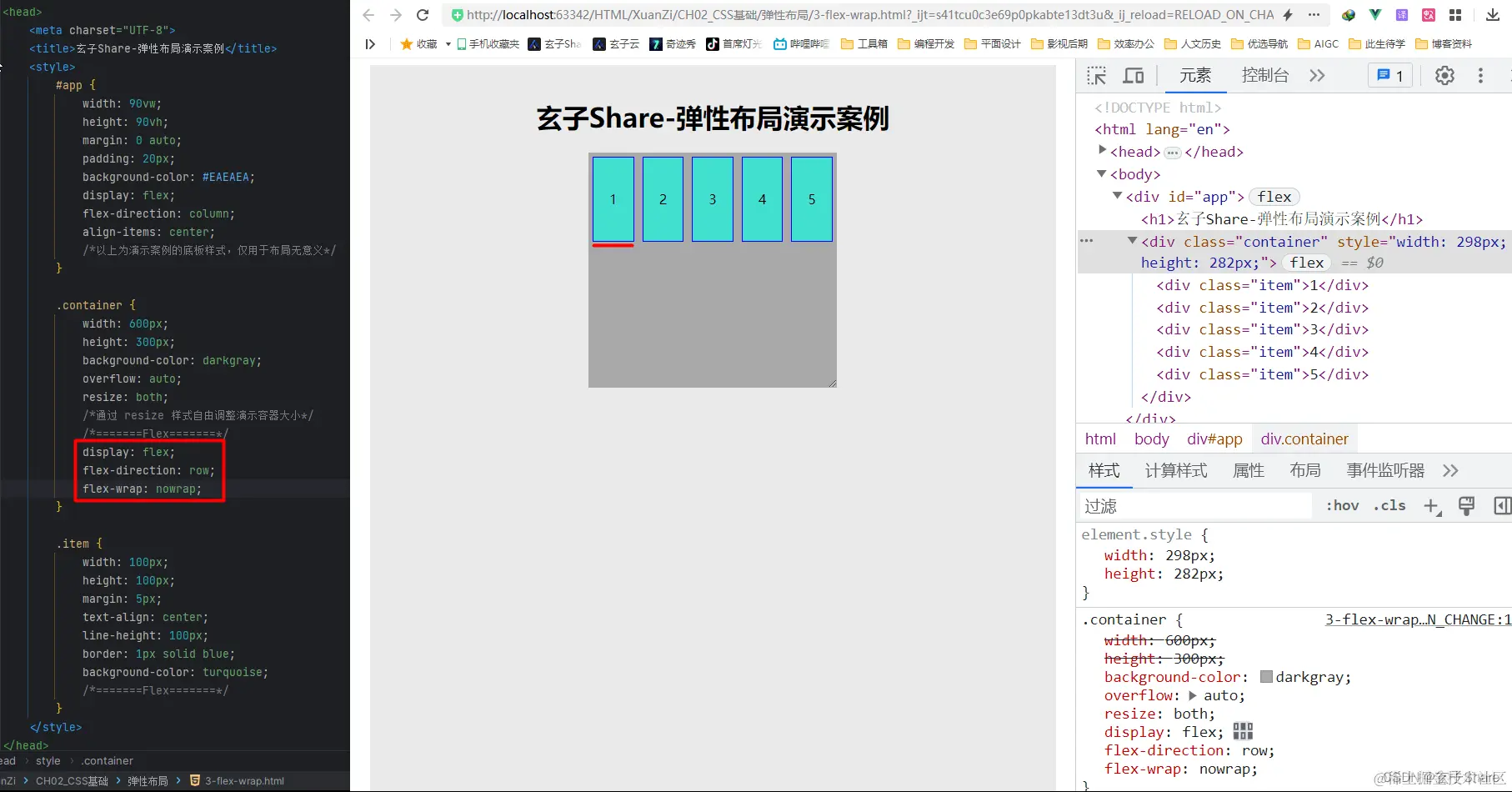Click the darkgray color swatch
The height and width of the screenshot is (792, 1512).
pyautogui.click(x=1265, y=677)
